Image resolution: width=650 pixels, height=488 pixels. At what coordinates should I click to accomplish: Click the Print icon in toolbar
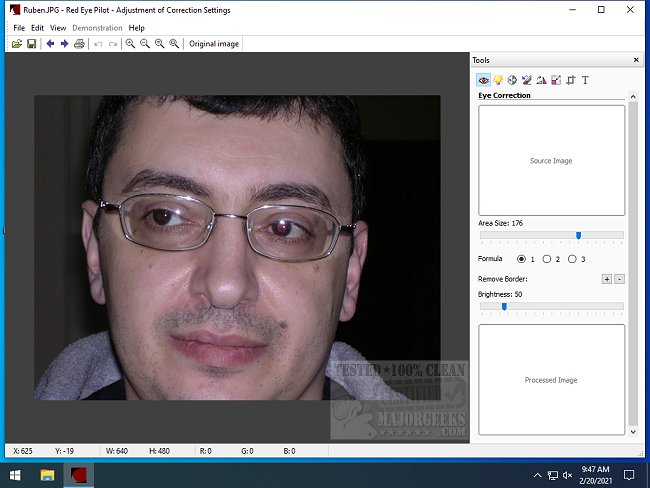[x=79, y=44]
